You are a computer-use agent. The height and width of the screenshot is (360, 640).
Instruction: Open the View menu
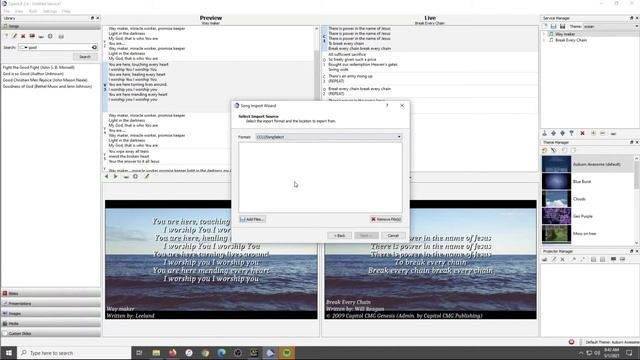pyautogui.click(x=19, y=11)
